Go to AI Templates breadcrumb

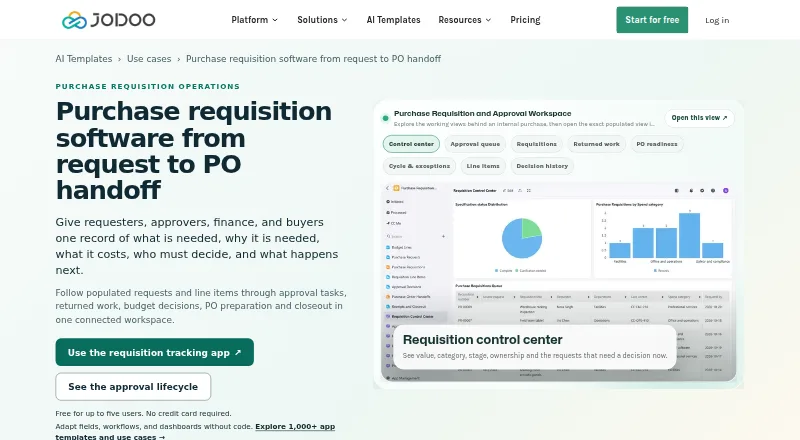(x=84, y=59)
